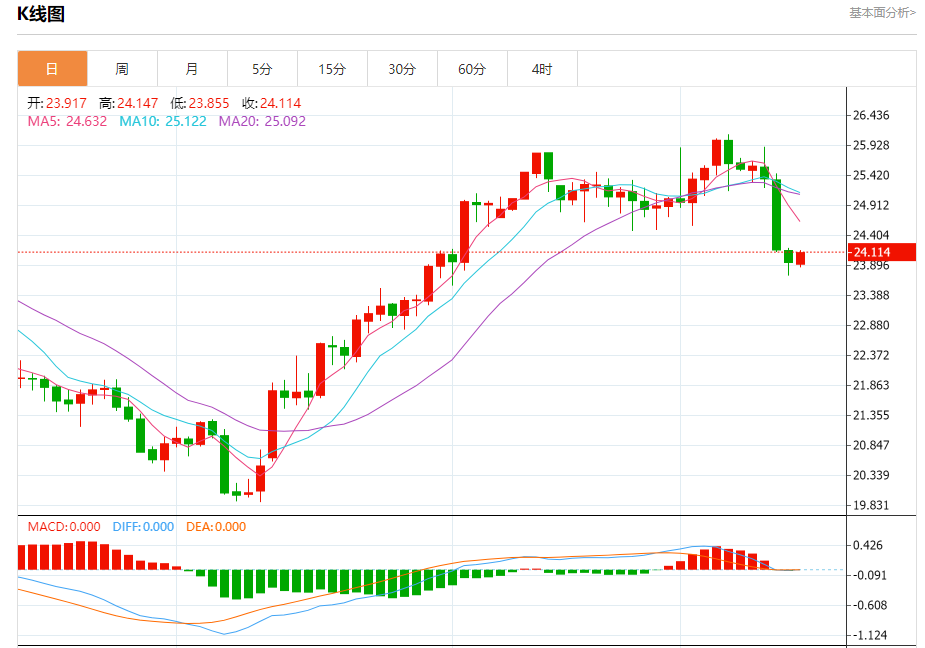Click the 20.339 price axis label
925x648 pixels.
click(871, 475)
